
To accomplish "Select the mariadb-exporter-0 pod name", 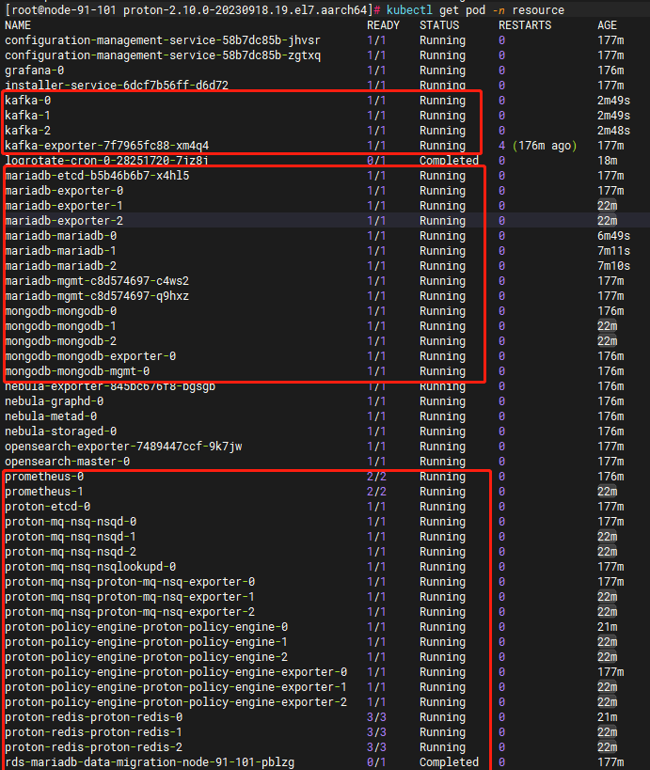I will point(64,191).
